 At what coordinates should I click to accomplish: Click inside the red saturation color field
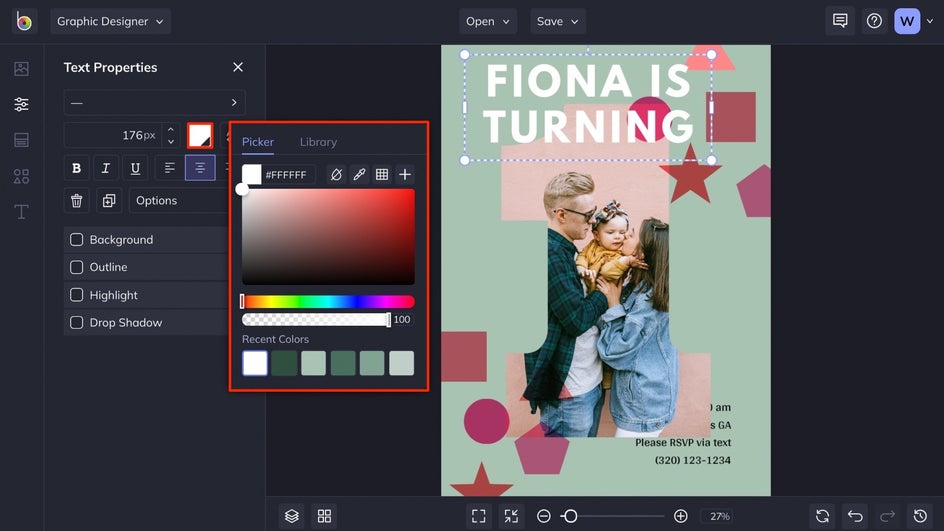(328, 237)
